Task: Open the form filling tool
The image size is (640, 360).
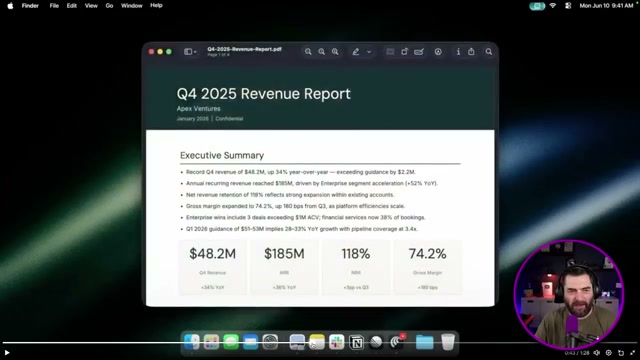Action: coord(419,52)
